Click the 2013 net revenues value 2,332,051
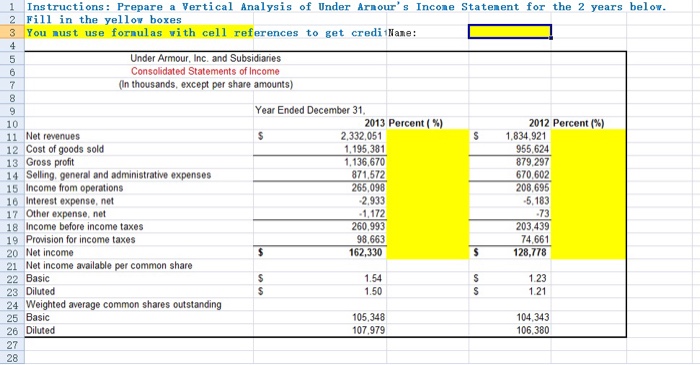Viewport: 700px width, 365px height. point(362,136)
